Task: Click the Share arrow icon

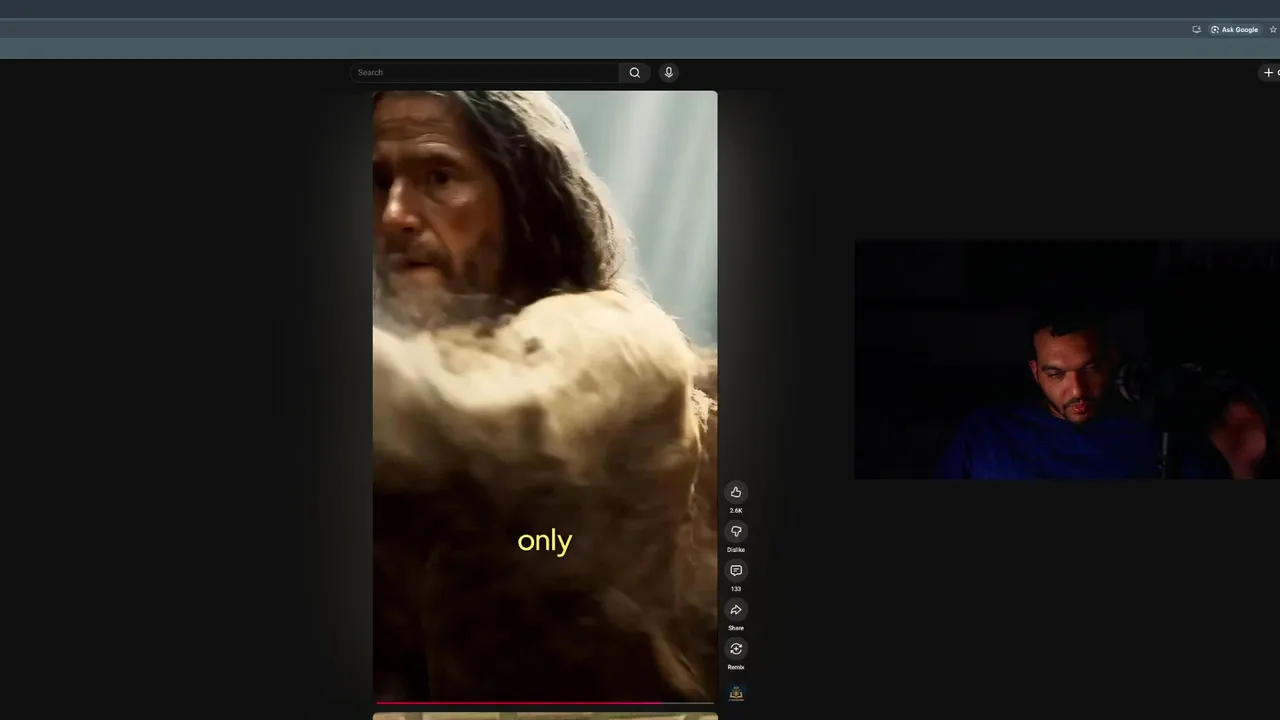Action: click(736, 610)
